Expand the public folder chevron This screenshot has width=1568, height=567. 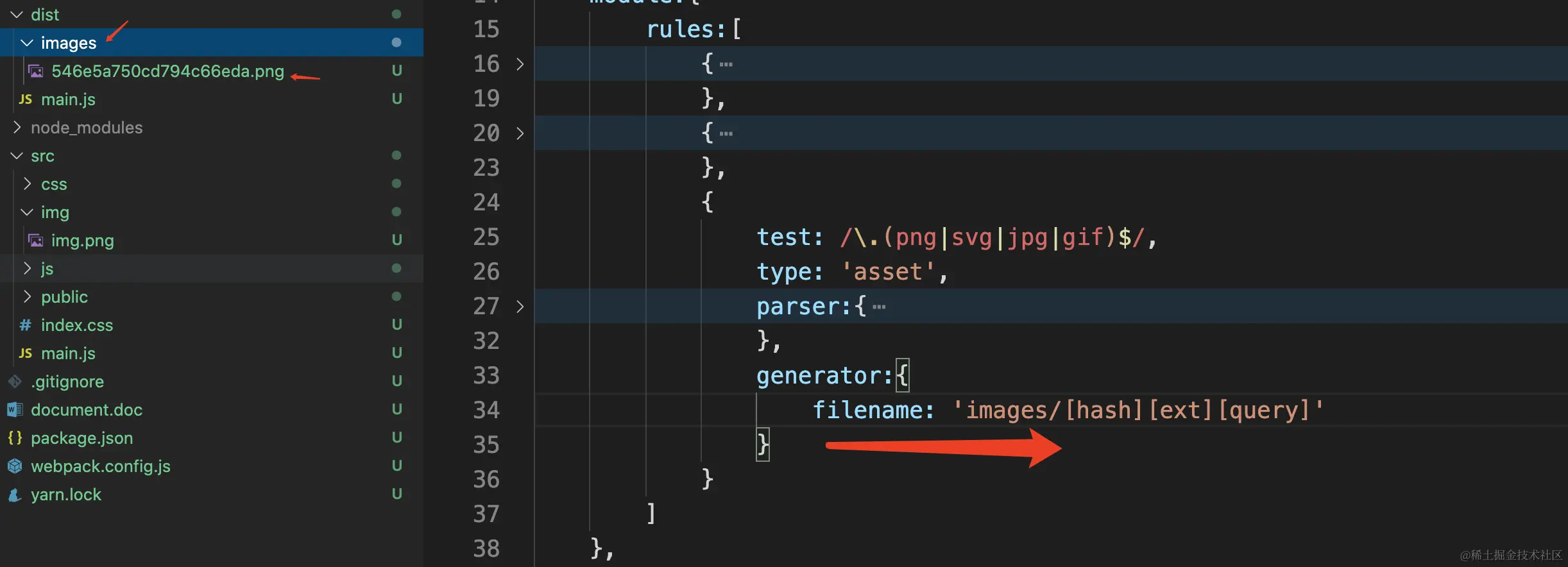[x=27, y=296]
